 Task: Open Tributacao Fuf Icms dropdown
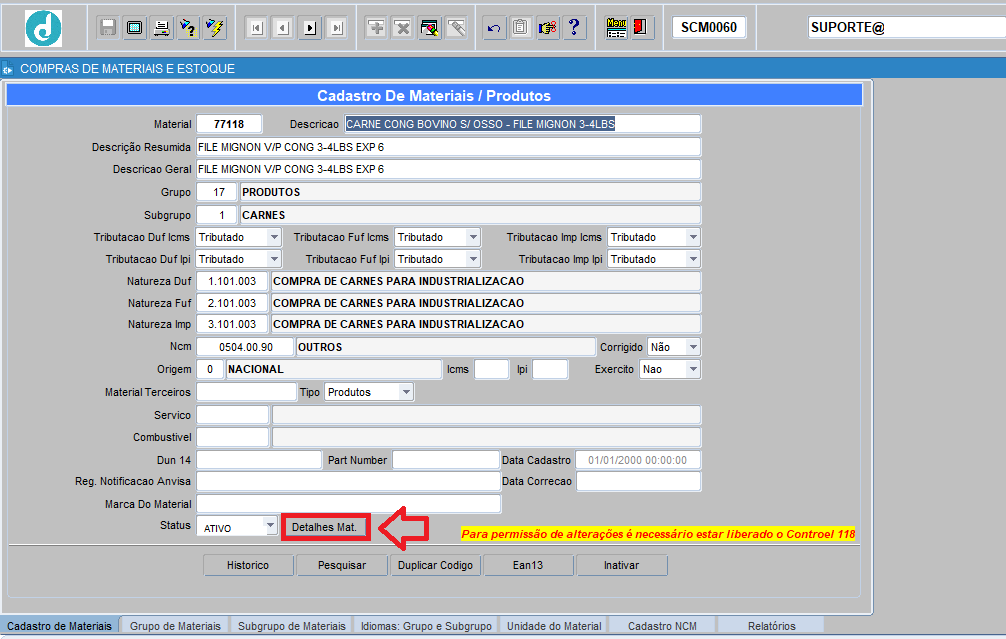pos(473,237)
